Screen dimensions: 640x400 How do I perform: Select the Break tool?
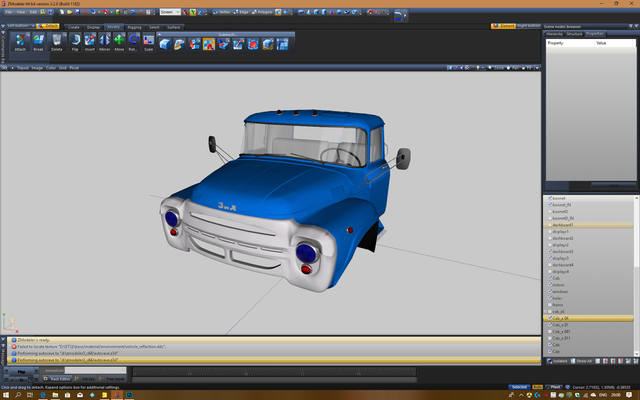click(38, 42)
